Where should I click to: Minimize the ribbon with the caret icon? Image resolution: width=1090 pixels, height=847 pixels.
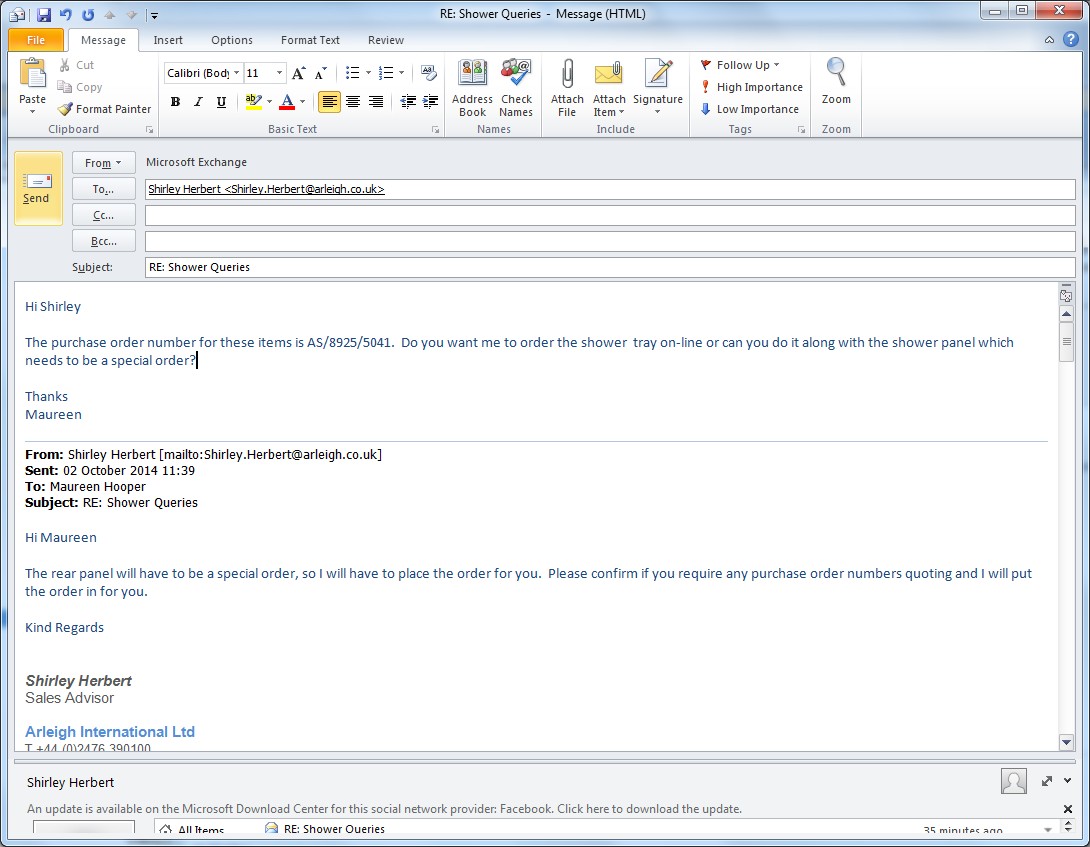(x=1049, y=40)
